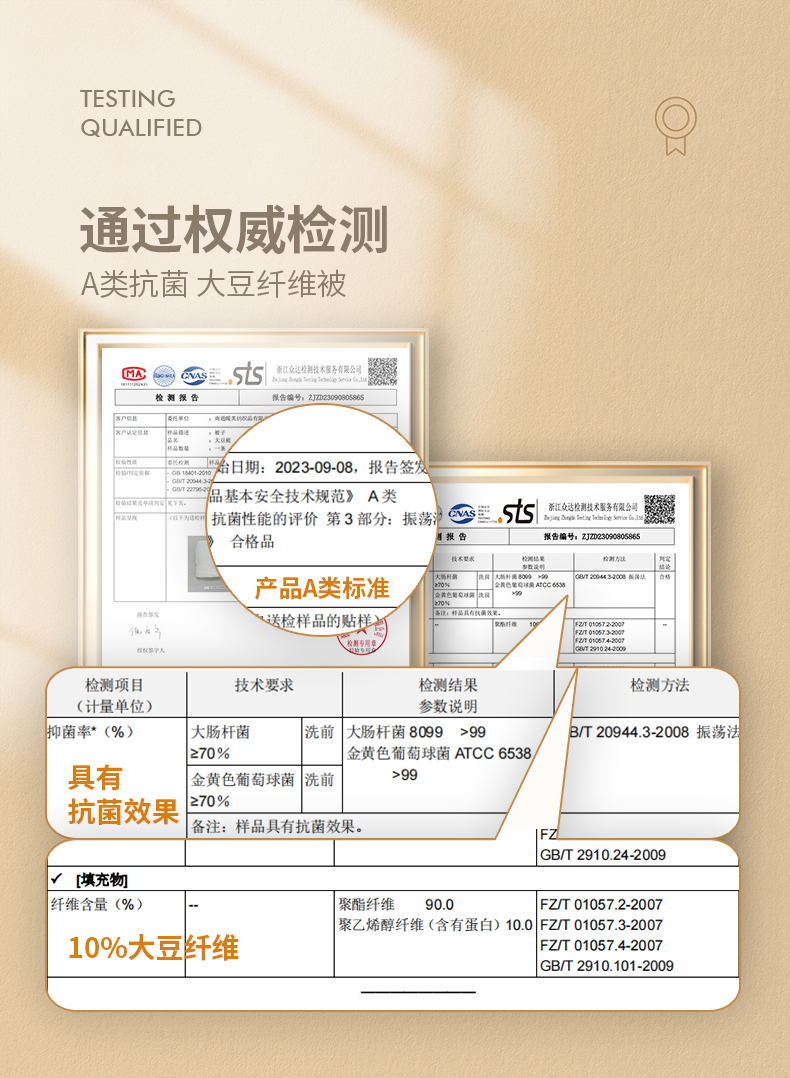790x1078 pixels.
Task: Click the red round inspection stamp
Action: [362, 637]
